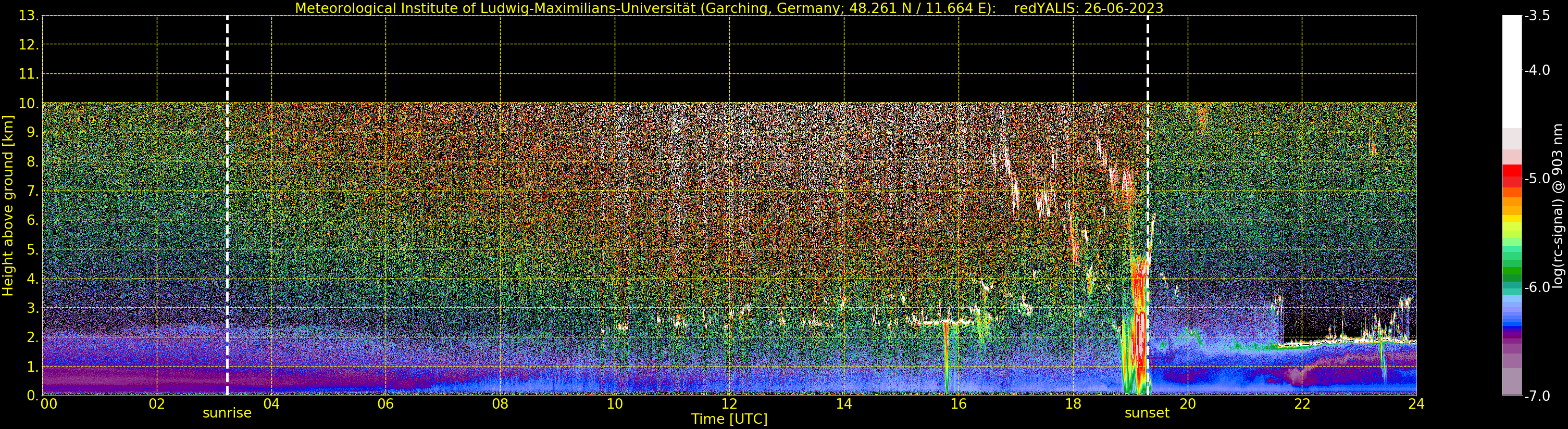Click the colorbar value '-5.0'
This screenshot has height=429, width=1568.
[1537, 178]
